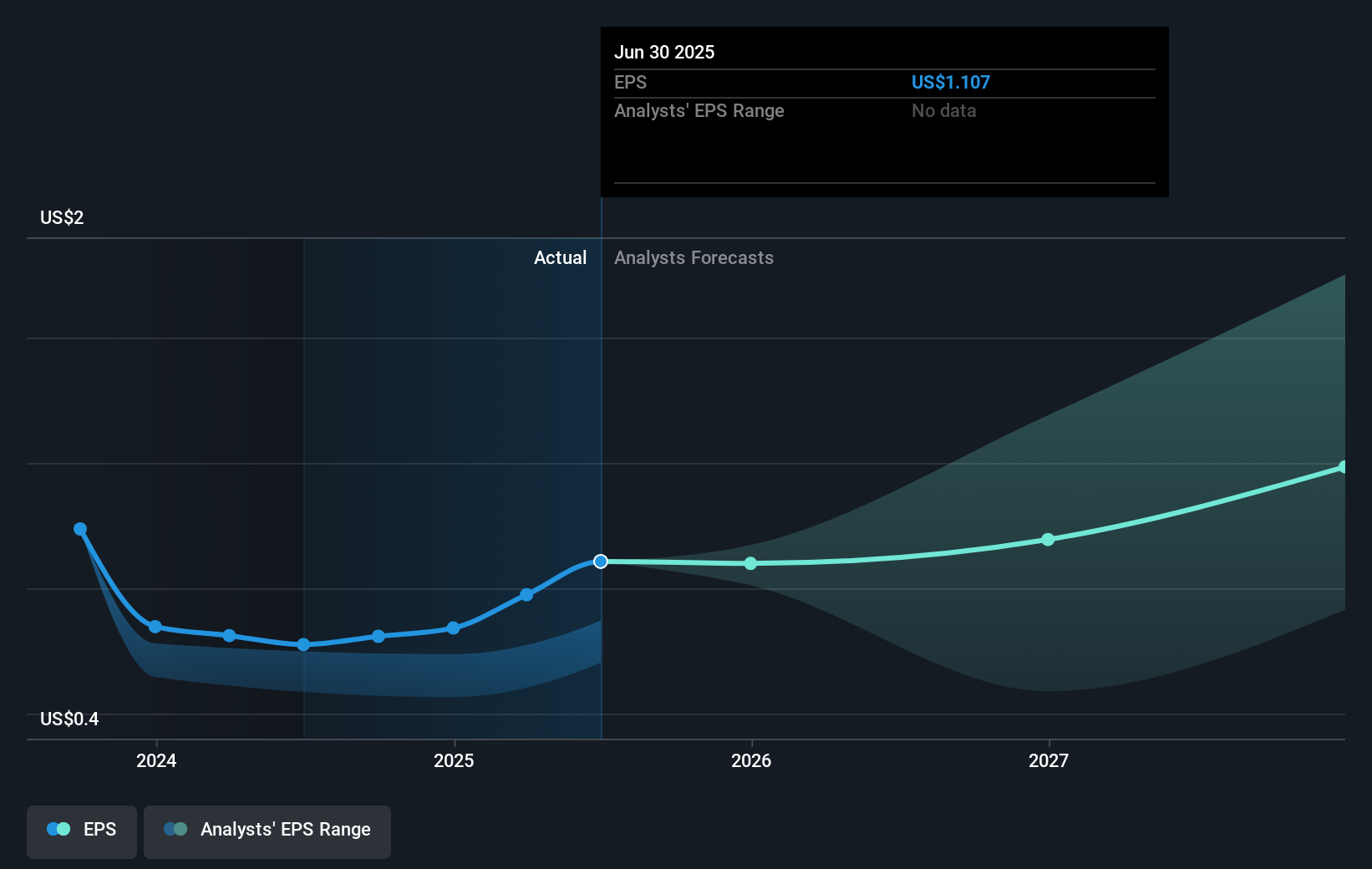This screenshot has height=869, width=1372.
Task: Click the first 2024 EPS data point
Action: (x=80, y=528)
